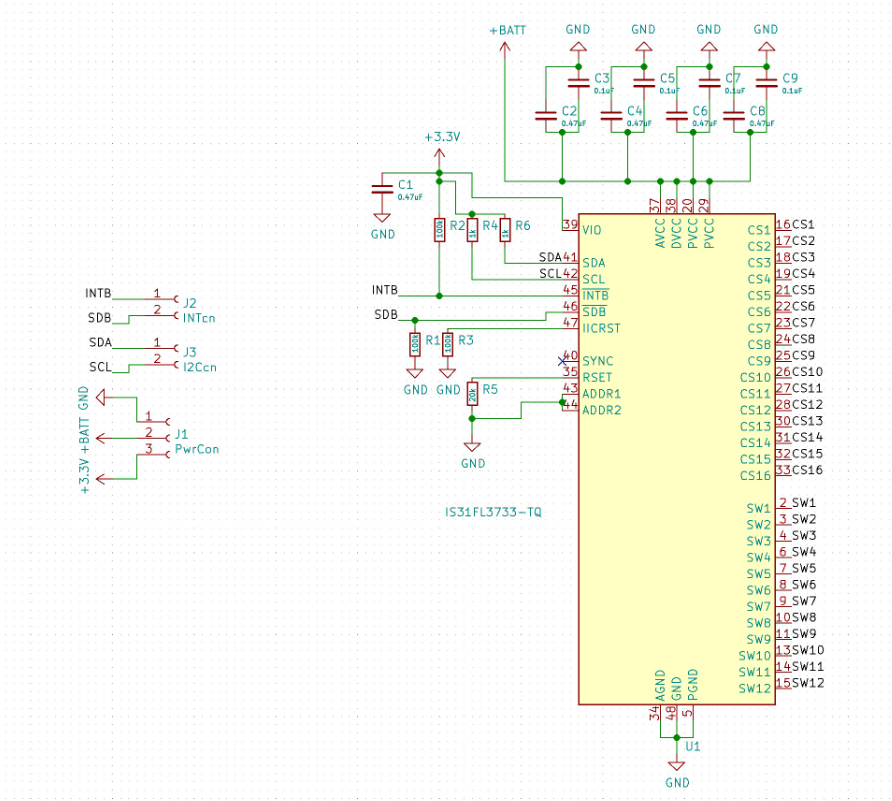Click resistor R6 symbol
This screenshot has height=801, width=892.
point(505,230)
